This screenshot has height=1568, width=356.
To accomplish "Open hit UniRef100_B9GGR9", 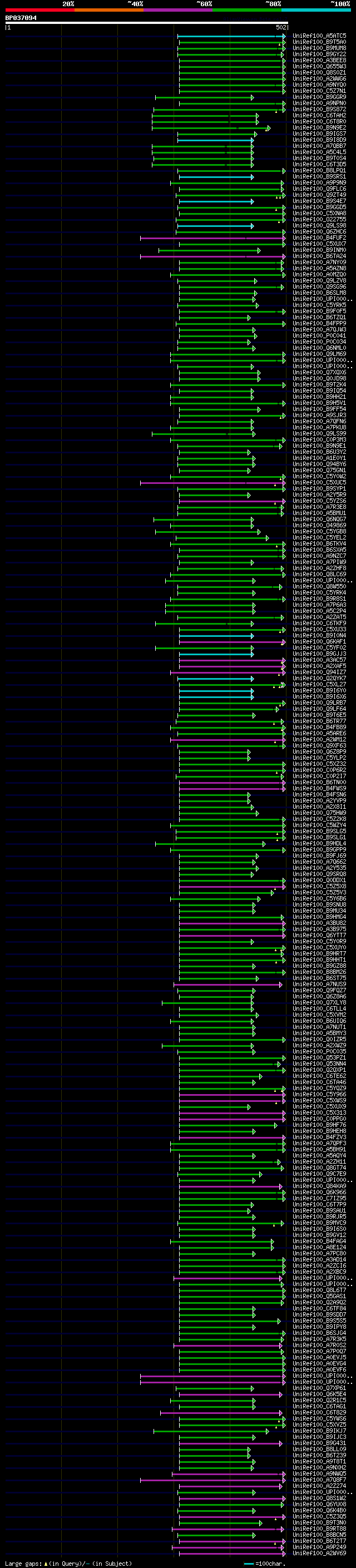I will tap(319, 97).
